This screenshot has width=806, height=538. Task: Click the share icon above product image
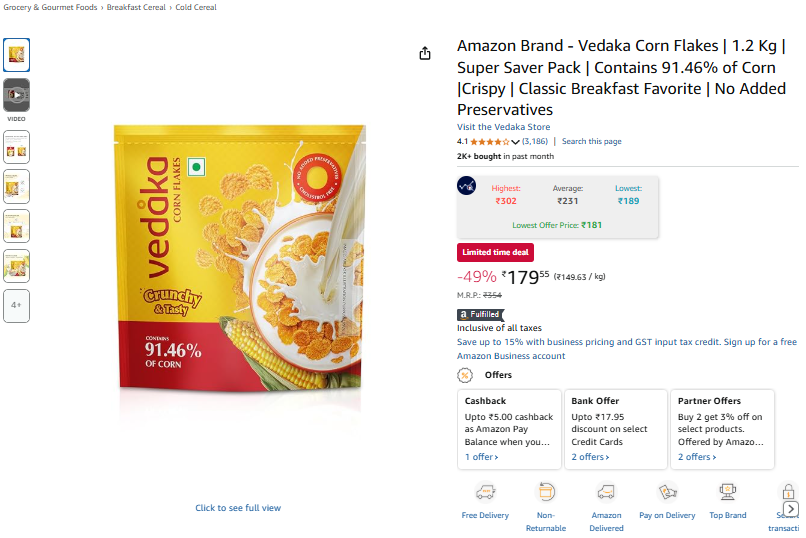pos(425,53)
